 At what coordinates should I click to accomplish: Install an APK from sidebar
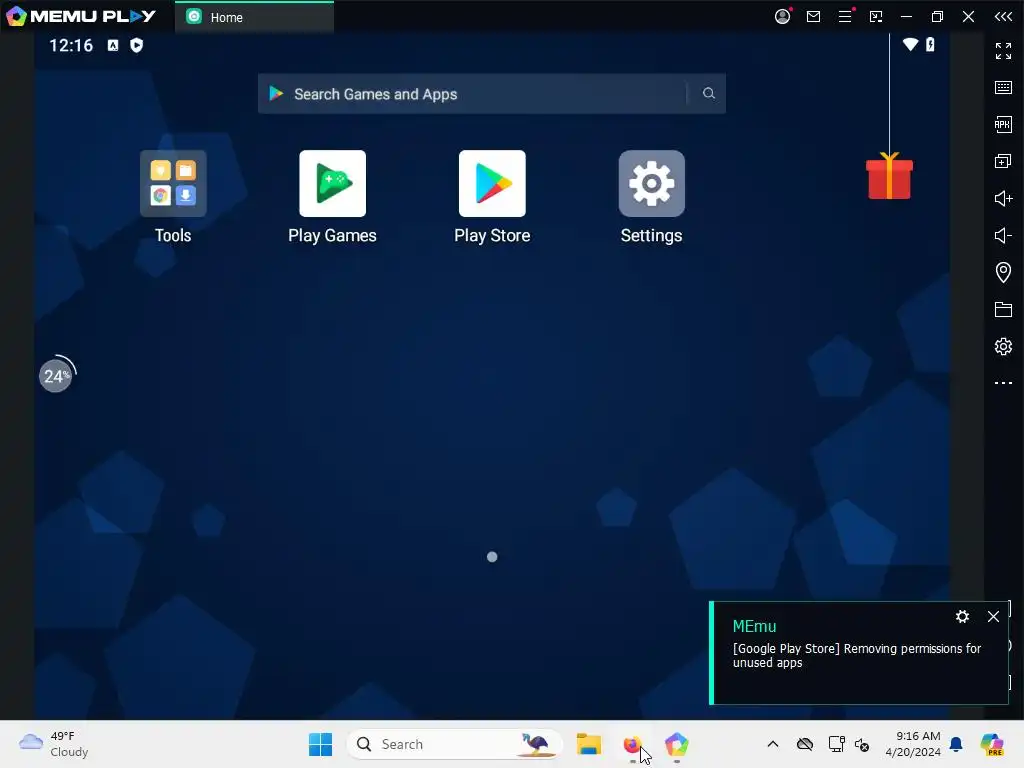click(x=1003, y=124)
